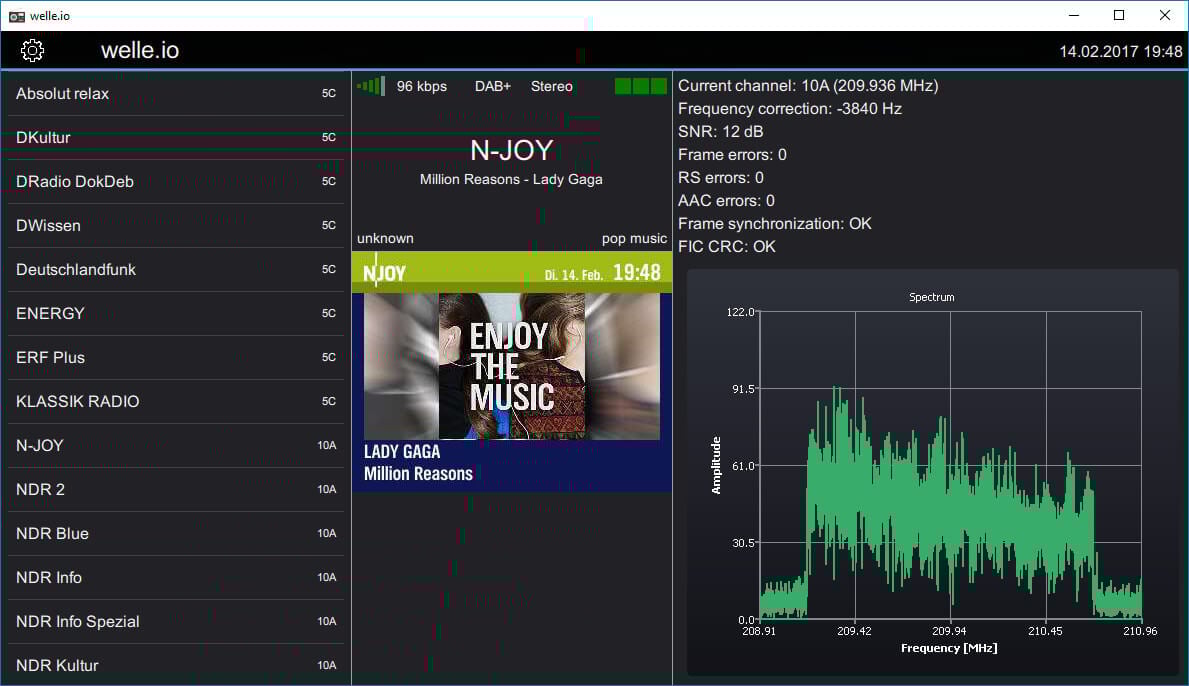Image resolution: width=1189 pixels, height=686 pixels.
Task: Switch to KLASSIK RADIO
Action: [175, 402]
